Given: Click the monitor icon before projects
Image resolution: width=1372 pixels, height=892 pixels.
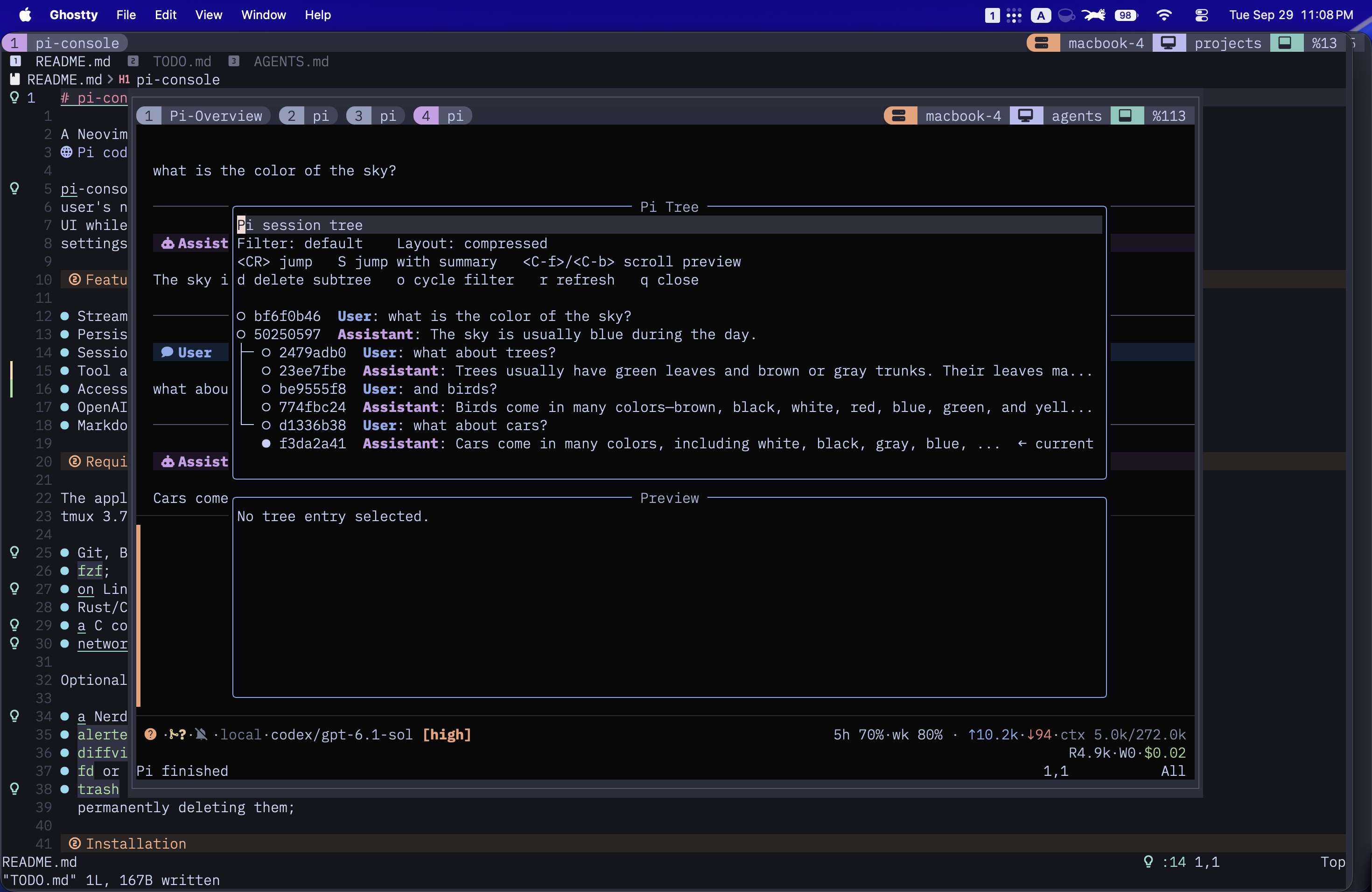Looking at the screenshot, I should tap(1169, 43).
